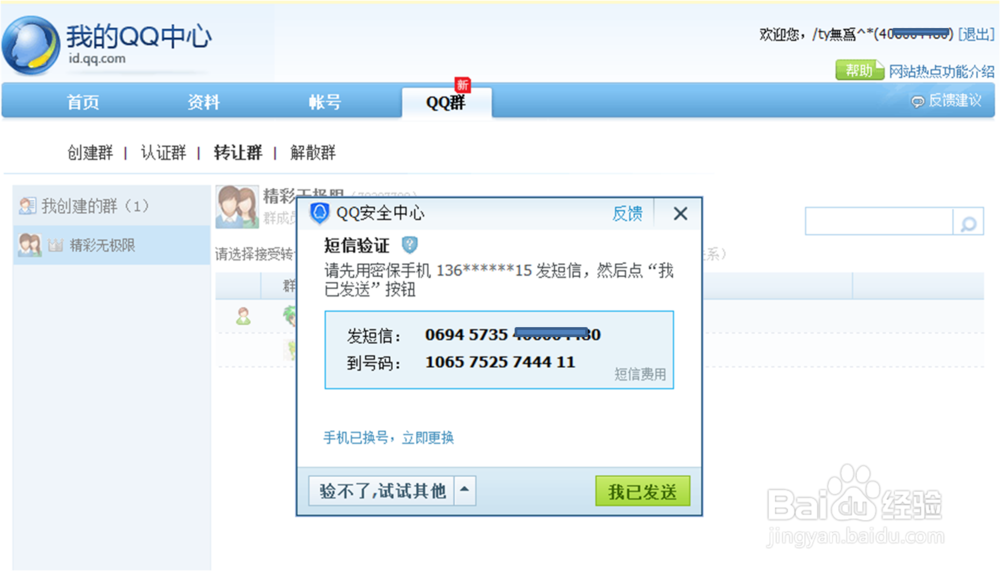Click the 短信验证 heading text

coord(357,245)
